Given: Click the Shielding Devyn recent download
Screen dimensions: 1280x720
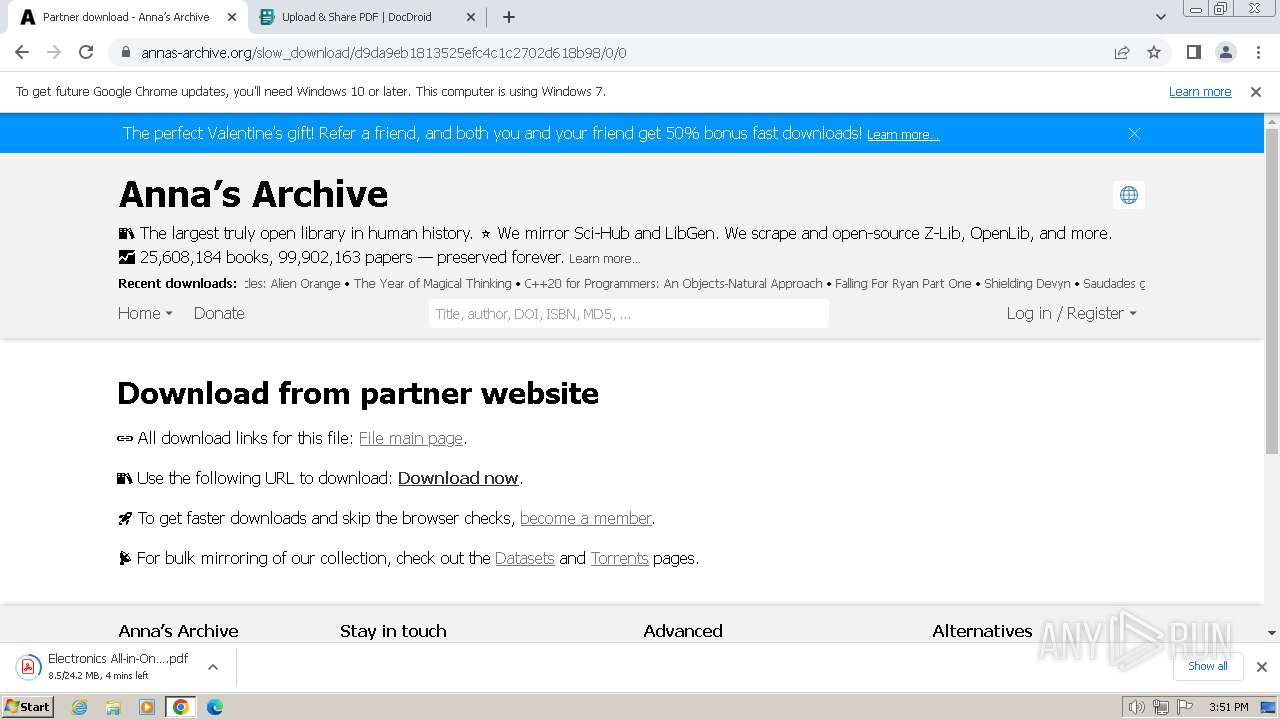Looking at the screenshot, I should click(x=1027, y=284).
